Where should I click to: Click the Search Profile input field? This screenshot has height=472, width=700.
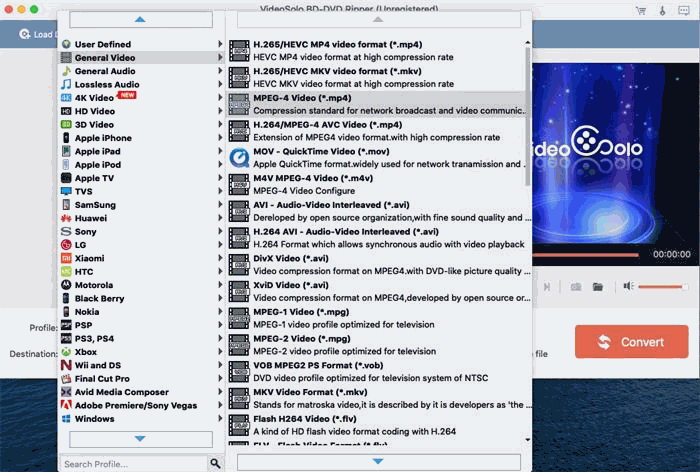click(x=134, y=464)
